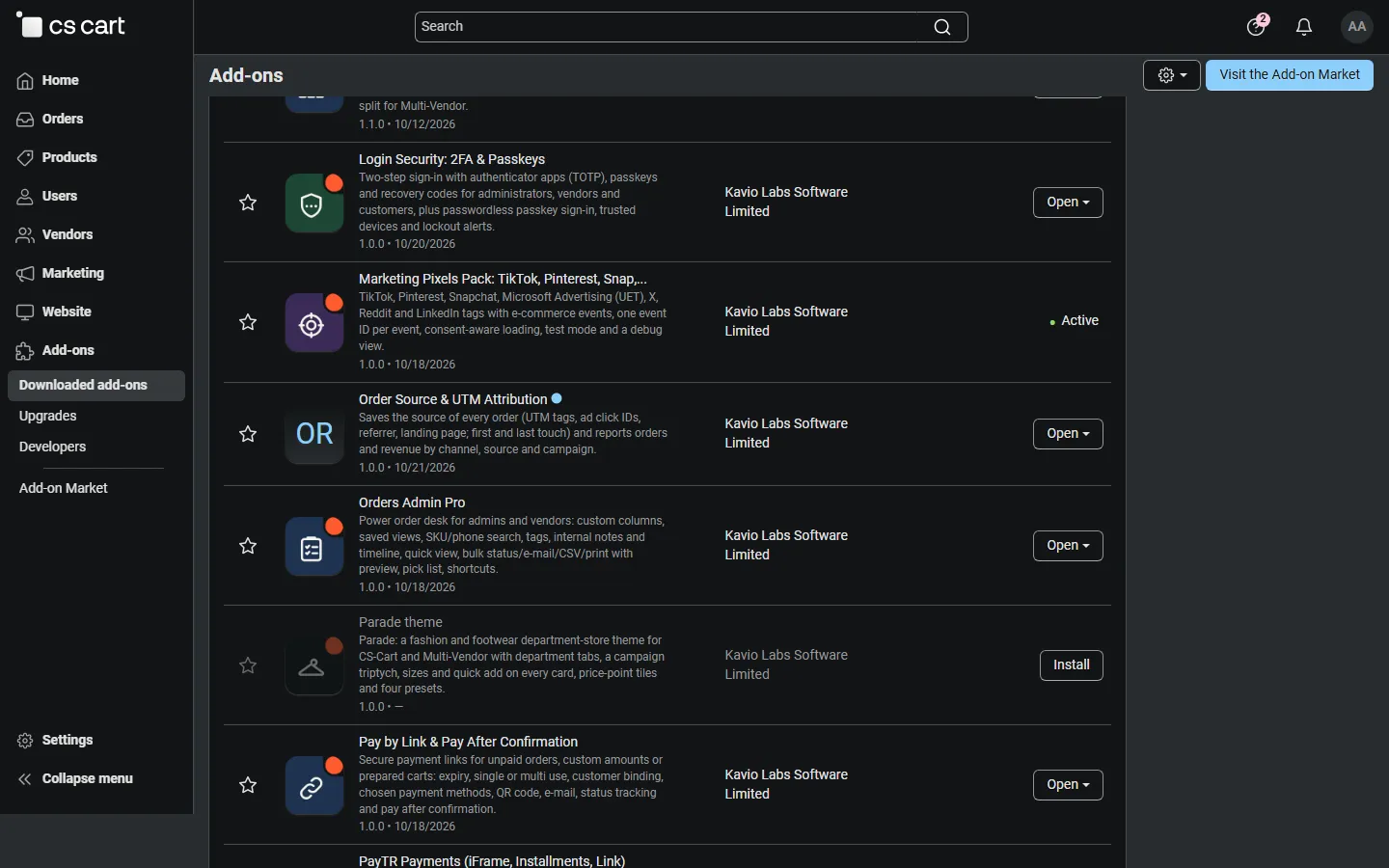Open the notifications bell
Viewport: 1389px width, 868px height.
[x=1304, y=27]
